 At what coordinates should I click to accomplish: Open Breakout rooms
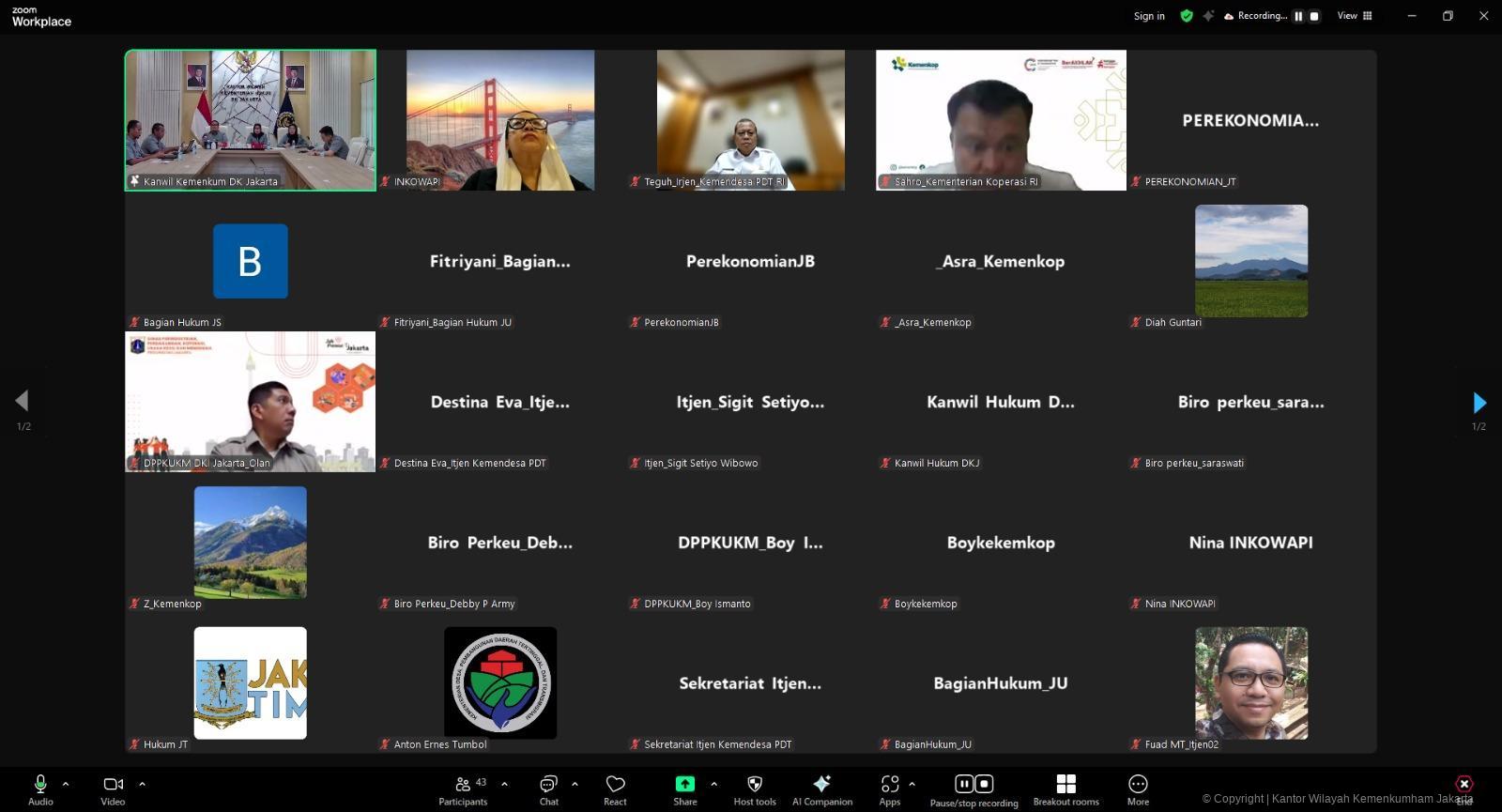1065,789
